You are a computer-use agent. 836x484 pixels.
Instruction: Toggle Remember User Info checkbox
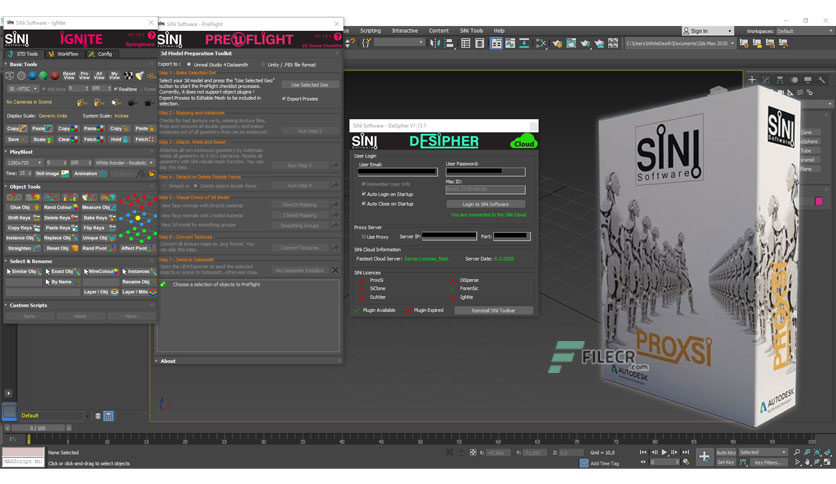pos(364,184)
